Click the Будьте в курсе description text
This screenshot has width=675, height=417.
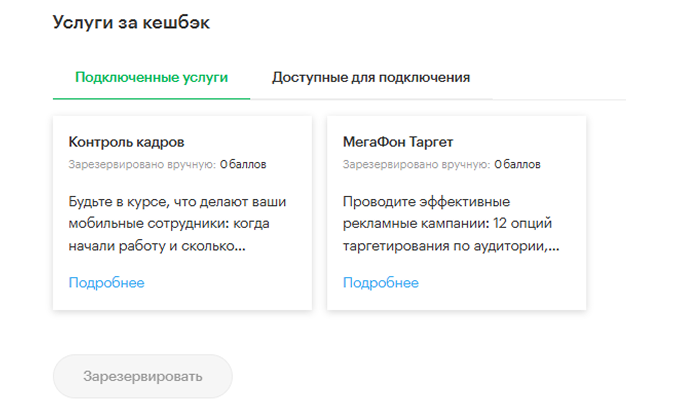click(x=177, y=224)
